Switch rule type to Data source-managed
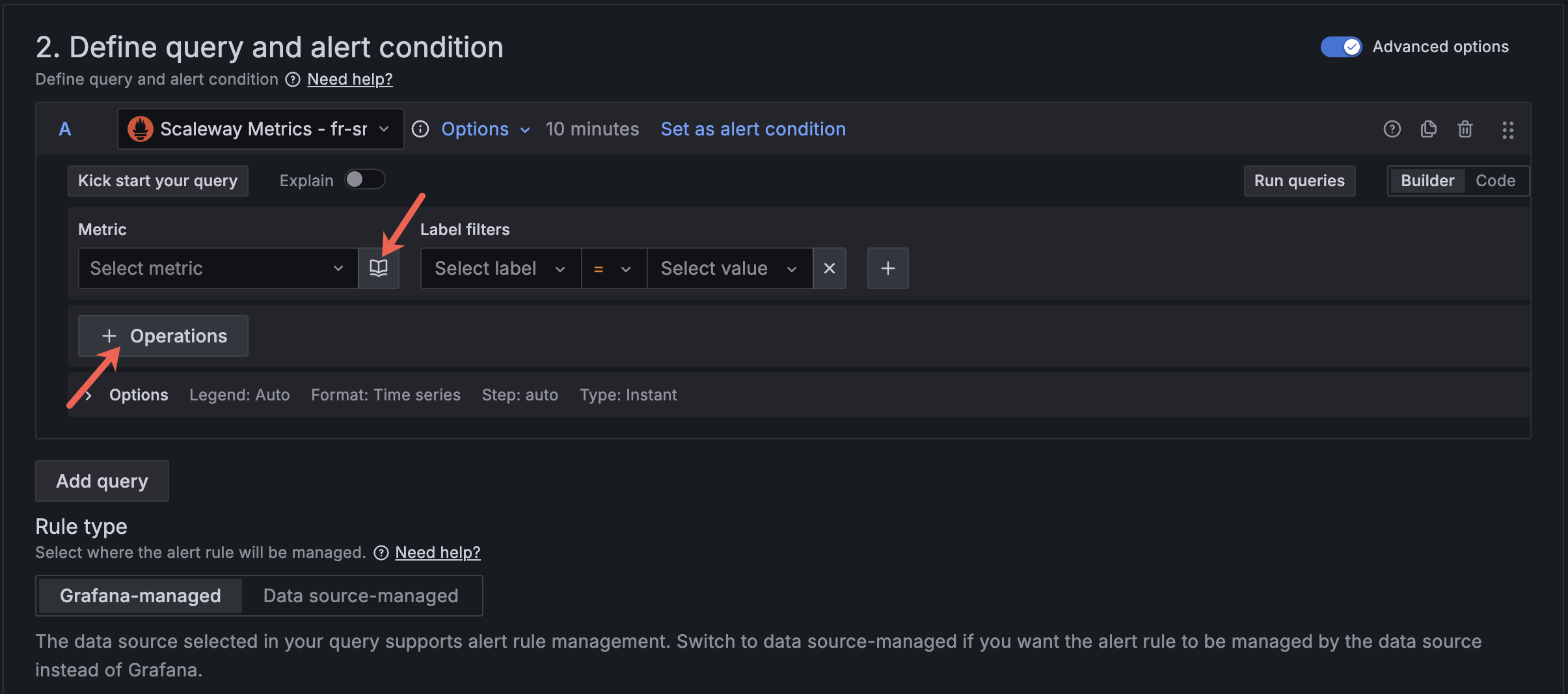The image size is (1568, 694). [360, 596]
